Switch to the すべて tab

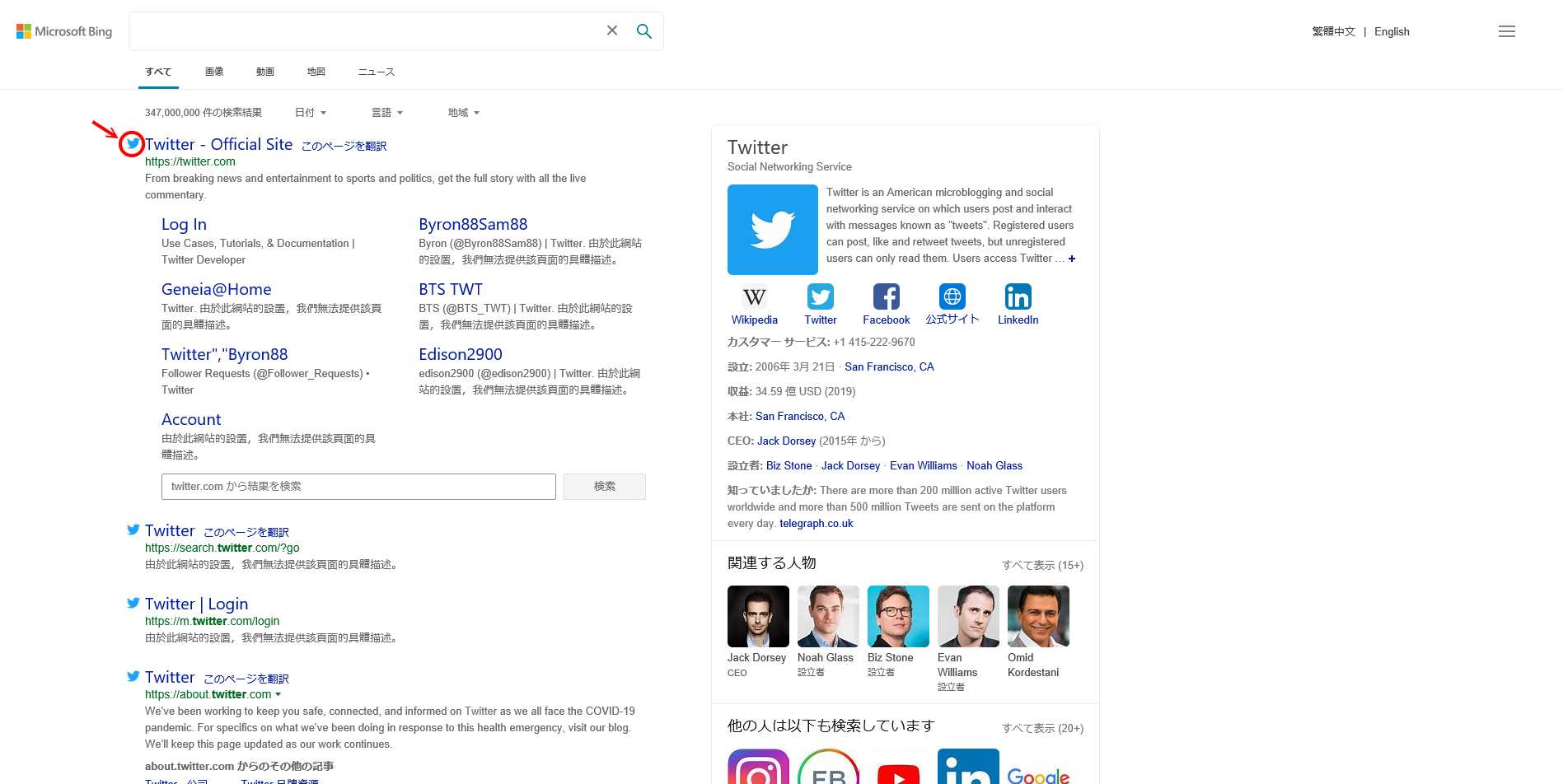click(x=158, y=72)
